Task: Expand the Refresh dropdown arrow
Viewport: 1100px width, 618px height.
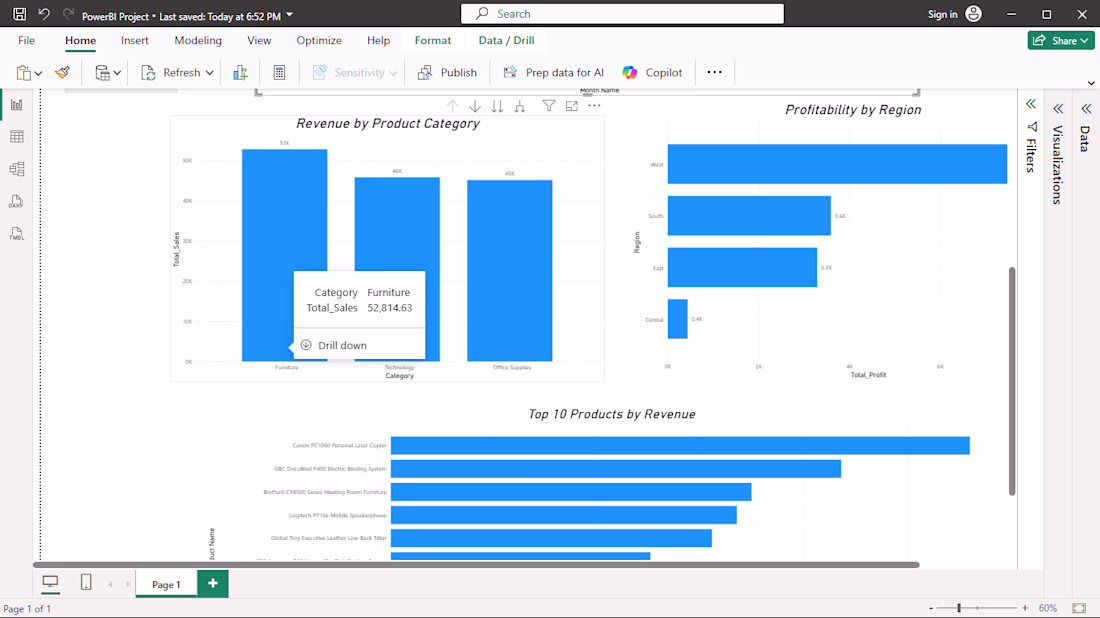Action: click(x=209, y=73)
